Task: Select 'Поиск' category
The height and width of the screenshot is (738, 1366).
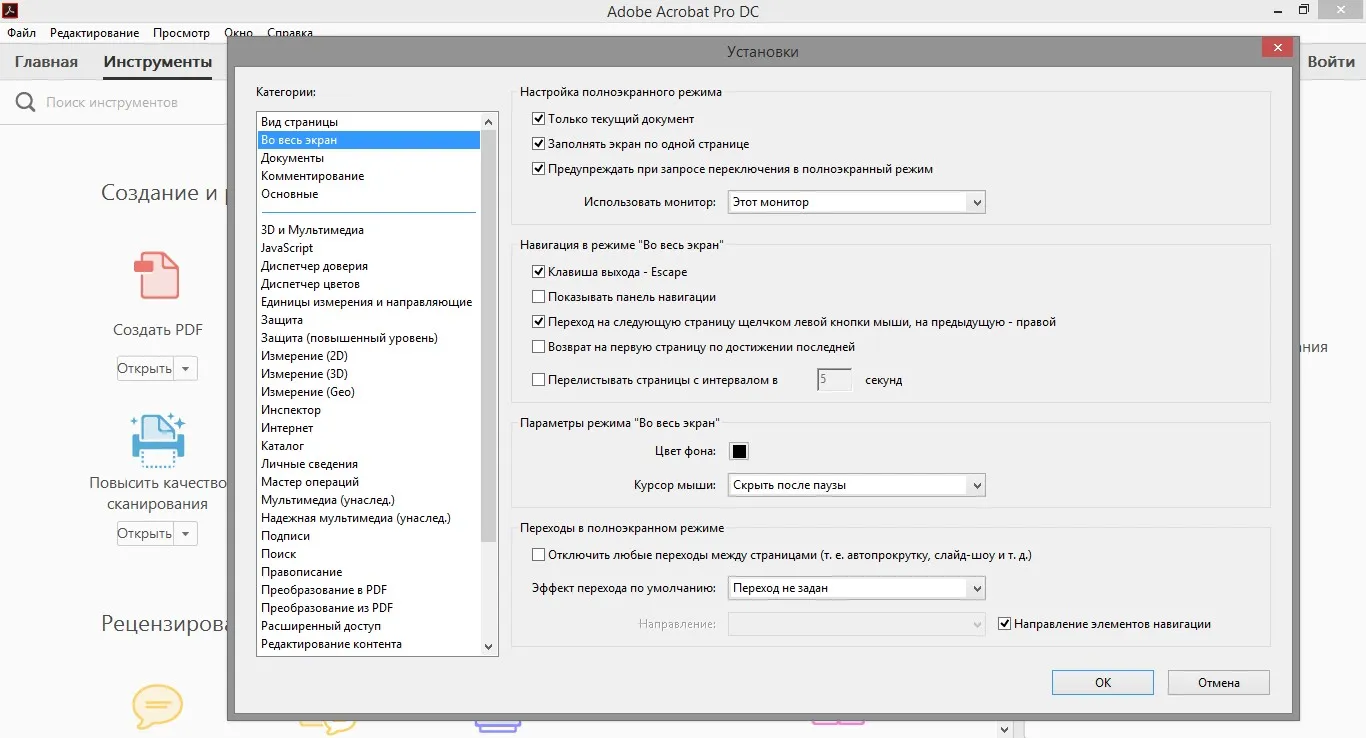Action: click(369, 554)
